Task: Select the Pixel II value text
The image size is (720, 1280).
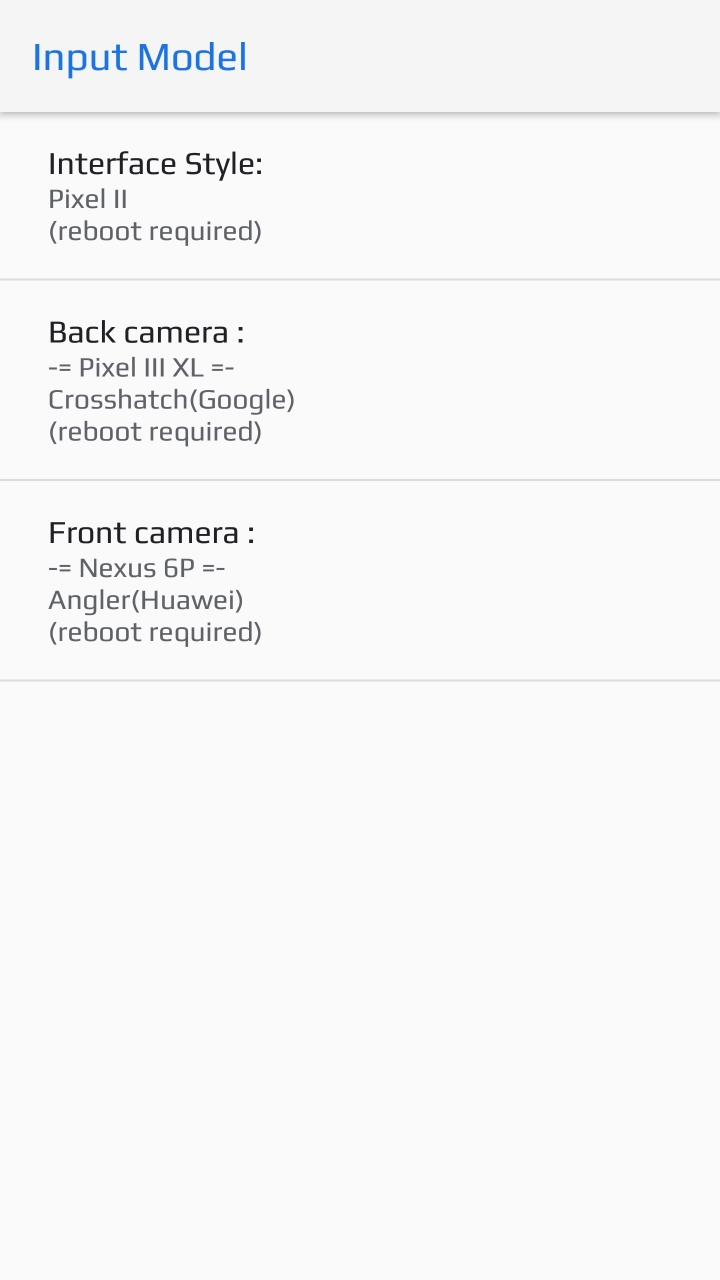Action: pyautogui.click(x=88, y=199)
